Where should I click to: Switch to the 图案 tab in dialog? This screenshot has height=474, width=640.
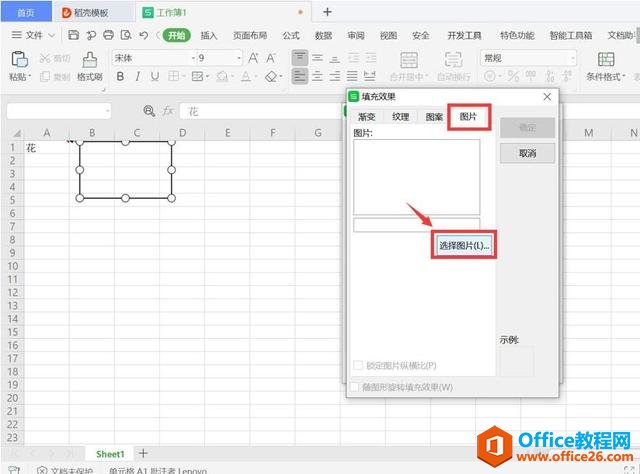(x=434, y=117)
